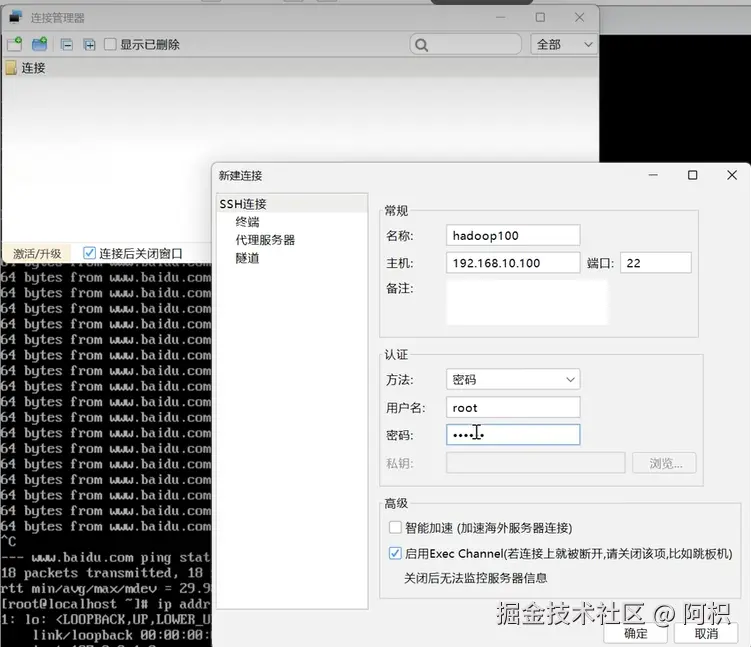This screenshot has width=751, height=647.
Task: Select SSH连接 in the settings tree
Action: coord(243,204)
